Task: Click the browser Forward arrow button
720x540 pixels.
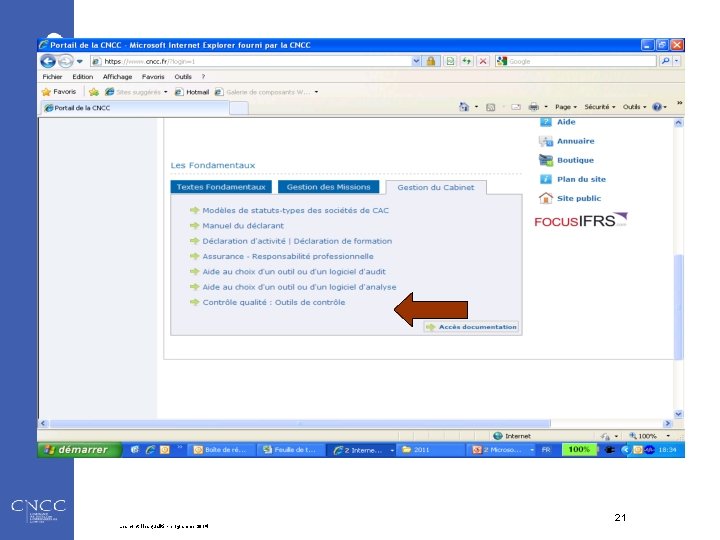Action: [66, 61]
